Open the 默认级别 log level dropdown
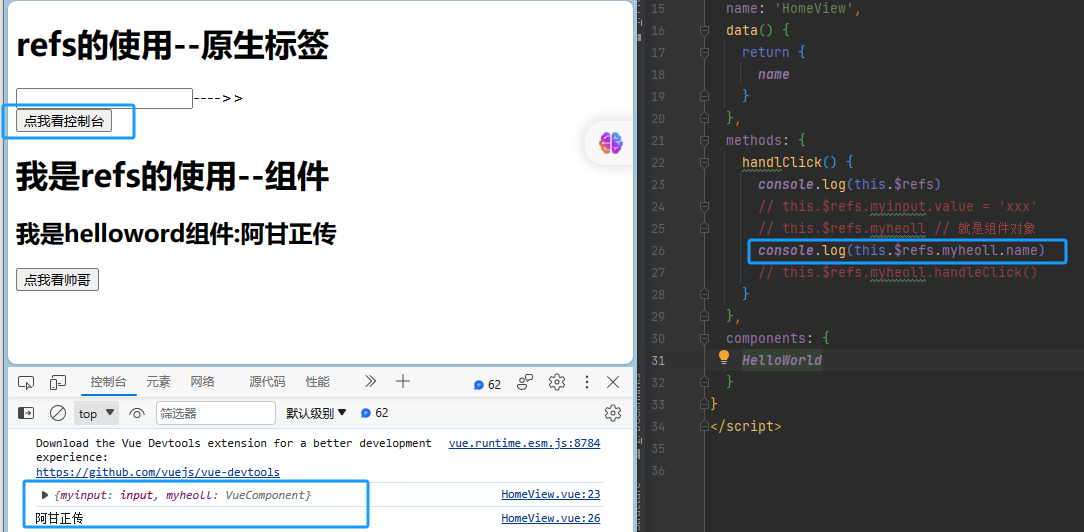This screenshot has width=1084, height=532. click(x=316, y=413)
